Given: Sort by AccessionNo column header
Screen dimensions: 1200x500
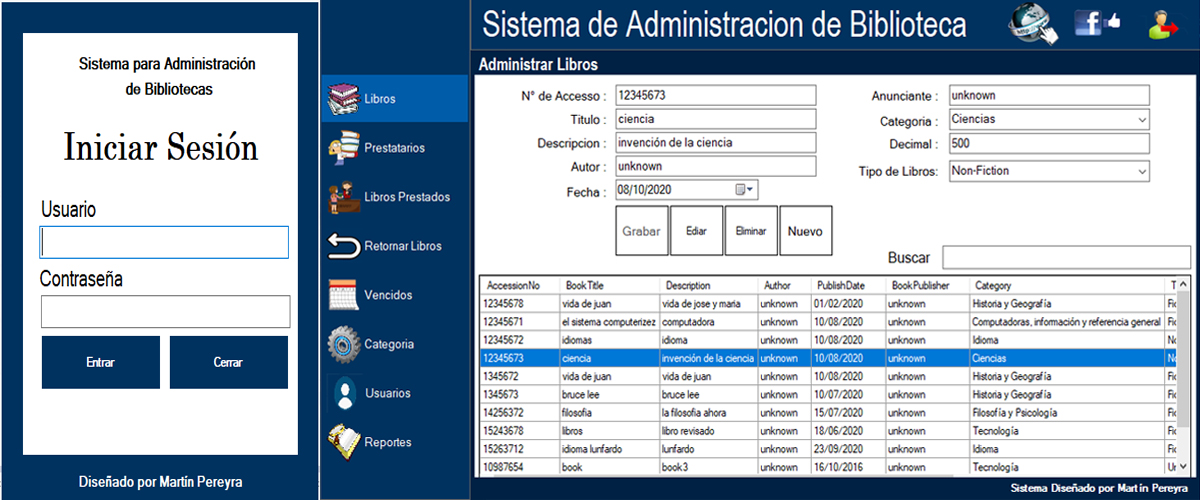Looking at the screenshot, I should [x=519, y=285].
